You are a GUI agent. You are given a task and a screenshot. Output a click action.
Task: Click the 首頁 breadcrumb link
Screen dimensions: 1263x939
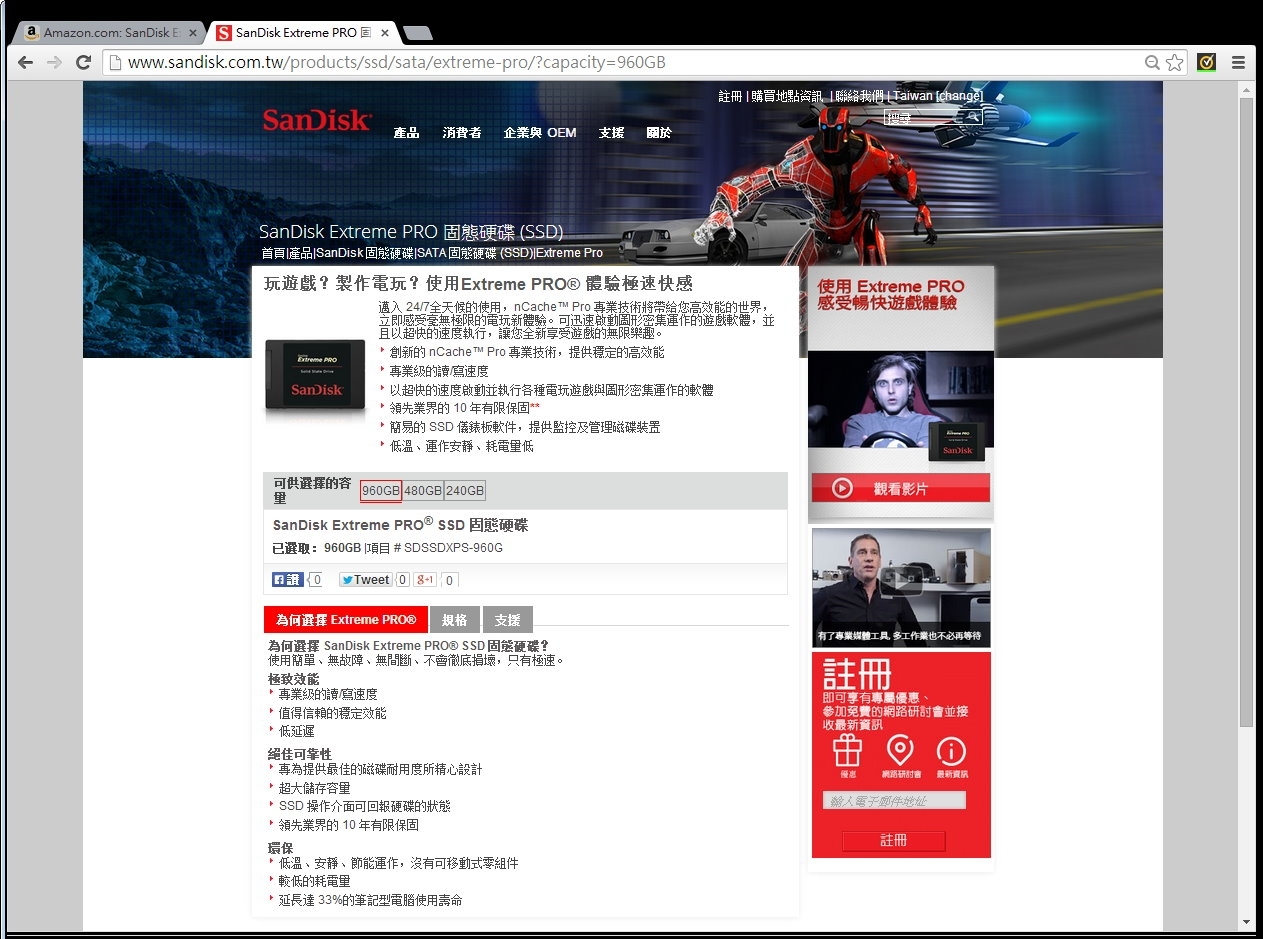coord(273,253)
